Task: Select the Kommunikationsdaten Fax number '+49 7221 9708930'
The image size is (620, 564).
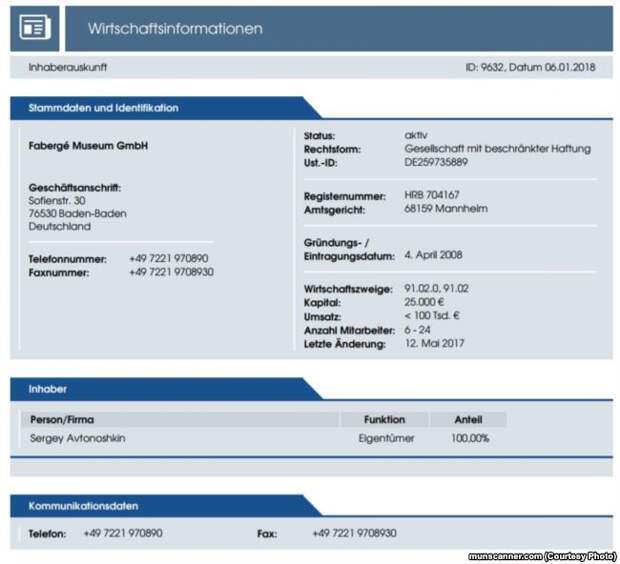Action: (x=354, y=533)
